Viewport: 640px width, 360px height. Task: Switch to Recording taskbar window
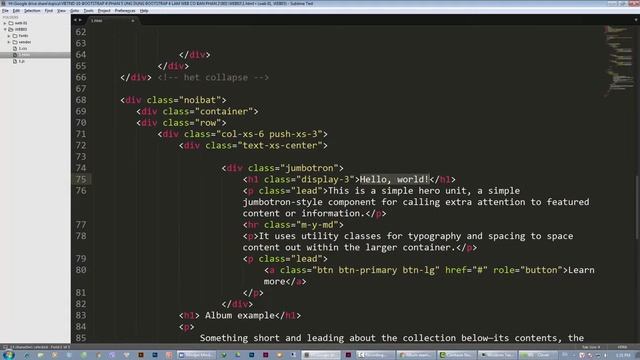376,355
